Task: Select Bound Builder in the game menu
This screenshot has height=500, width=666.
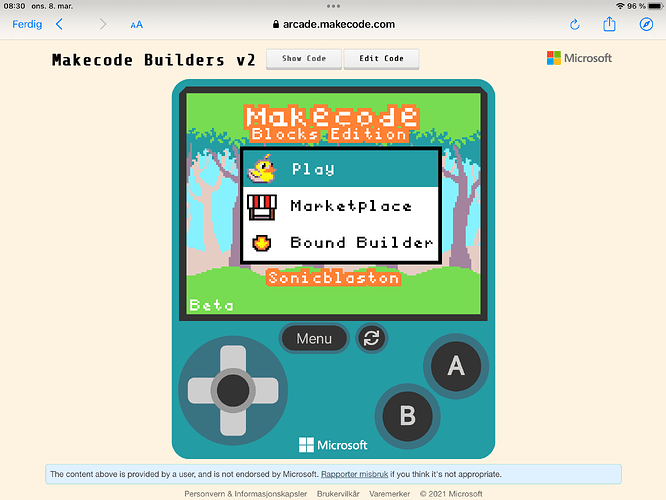Action: click(340, 243)
